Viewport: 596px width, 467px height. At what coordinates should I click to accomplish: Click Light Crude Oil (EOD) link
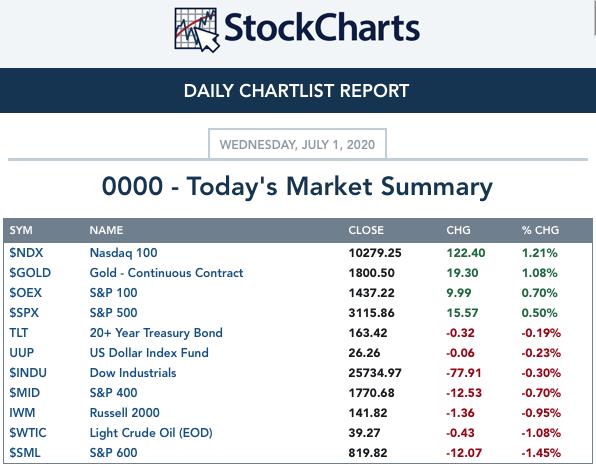click(151, 433)
